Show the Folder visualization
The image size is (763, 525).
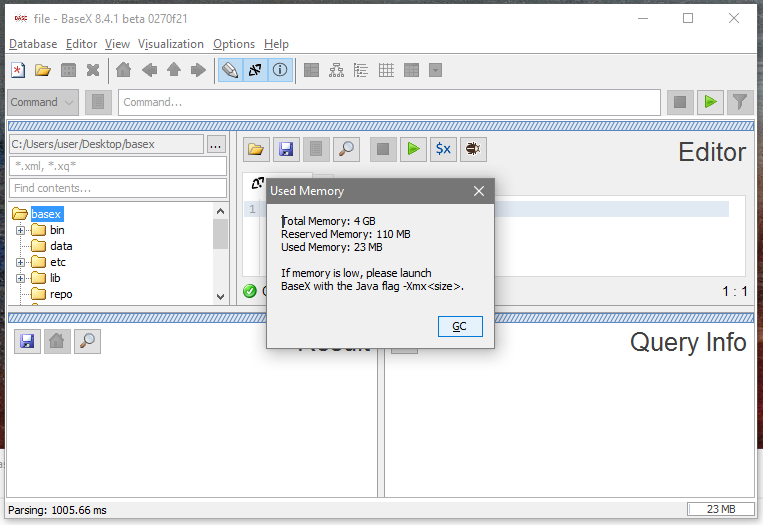(361, 71)
